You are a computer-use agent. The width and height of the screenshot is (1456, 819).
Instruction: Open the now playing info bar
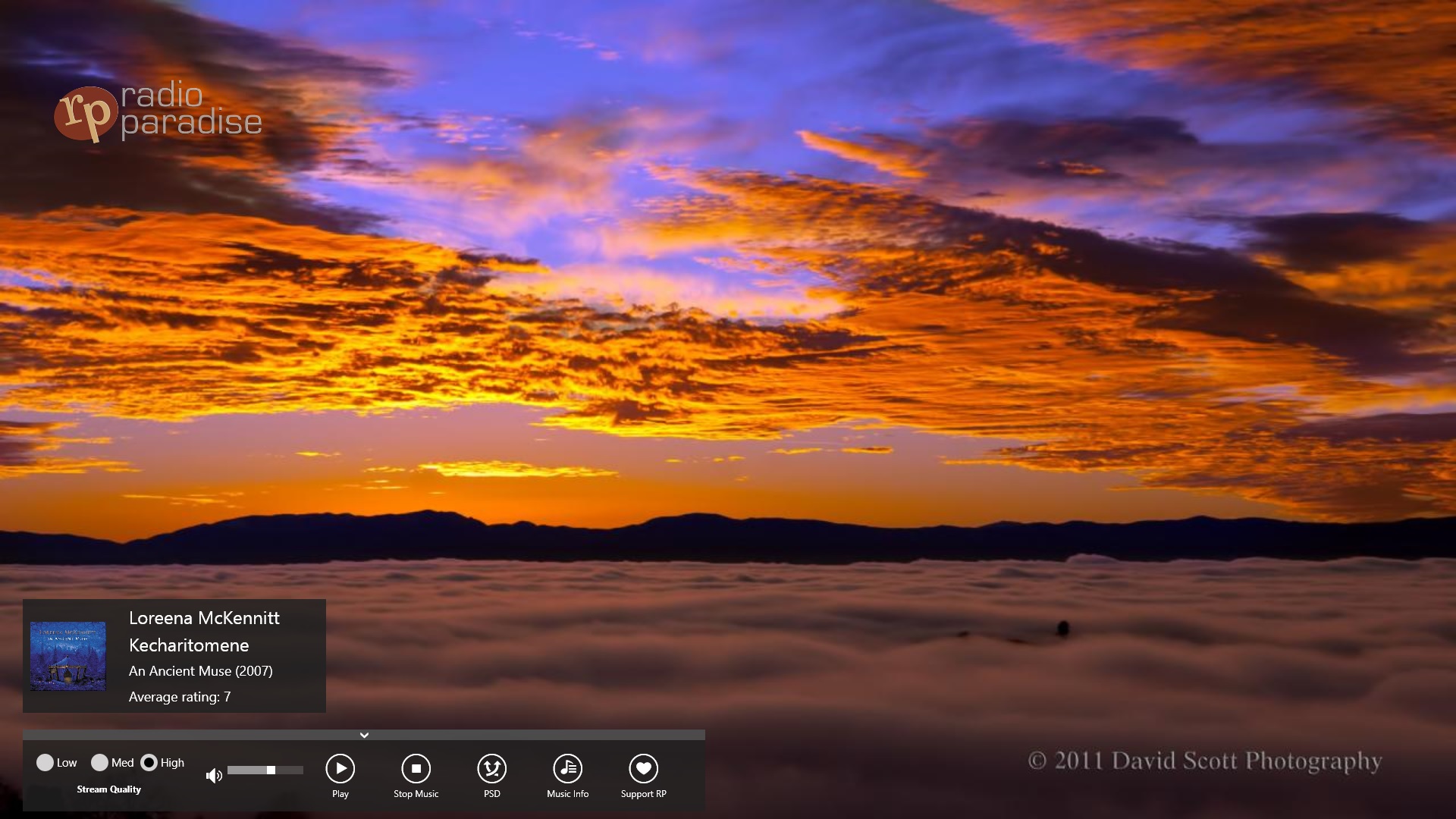tap(174, 656)
